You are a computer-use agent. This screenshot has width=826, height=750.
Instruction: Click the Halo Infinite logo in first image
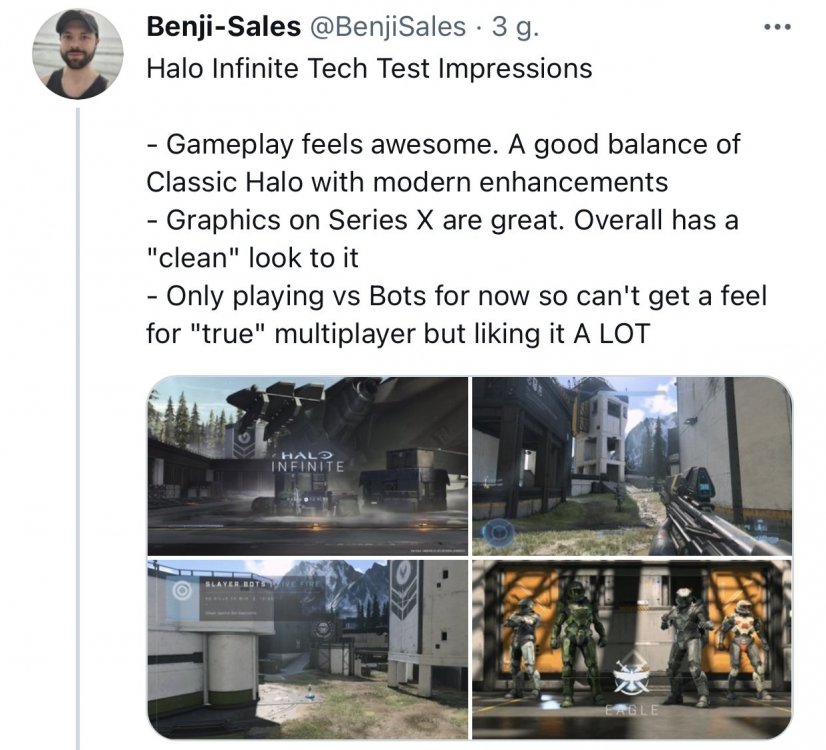307,460
